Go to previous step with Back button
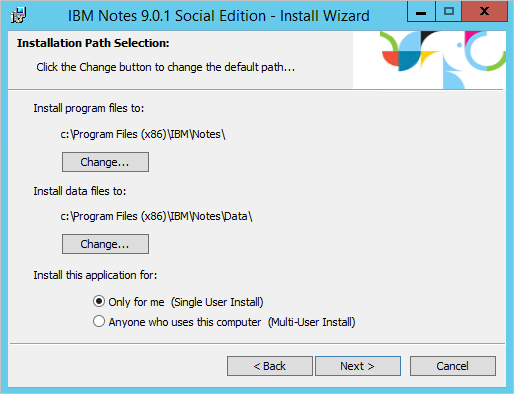The height and width of the screenshot is (394, 514). pyautogui.click(x=270, y=366)
